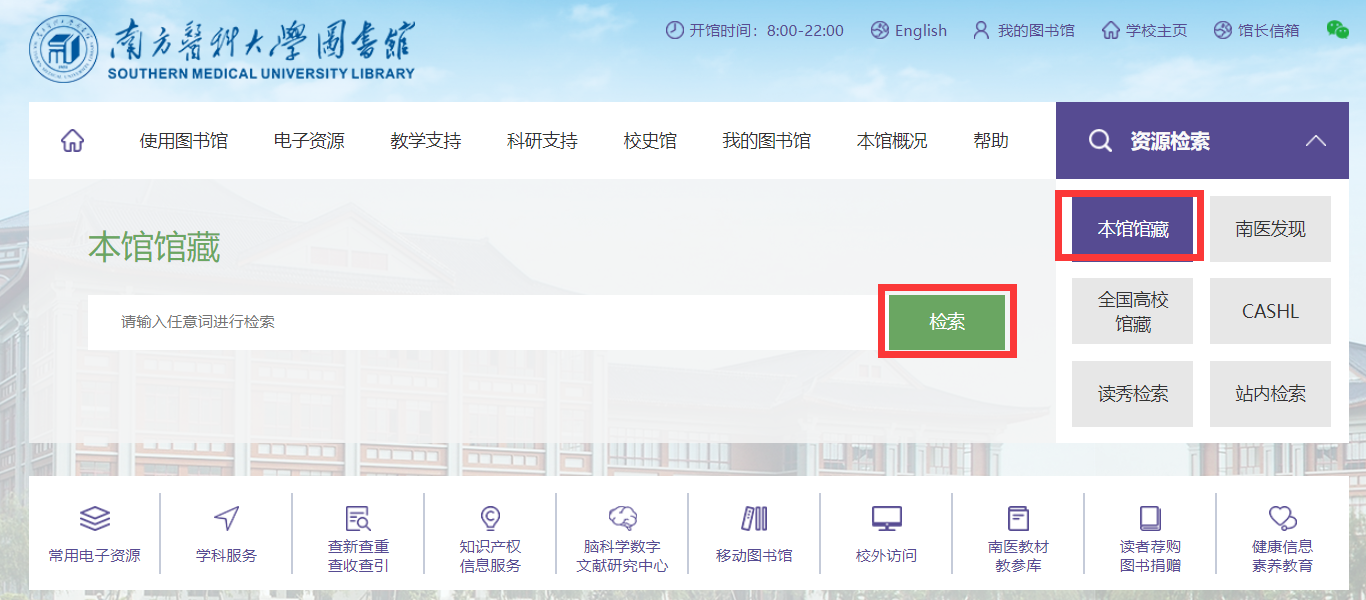Open the 教学支持 menu
This screenshot has width=1366, height=600.
point(426,141)
